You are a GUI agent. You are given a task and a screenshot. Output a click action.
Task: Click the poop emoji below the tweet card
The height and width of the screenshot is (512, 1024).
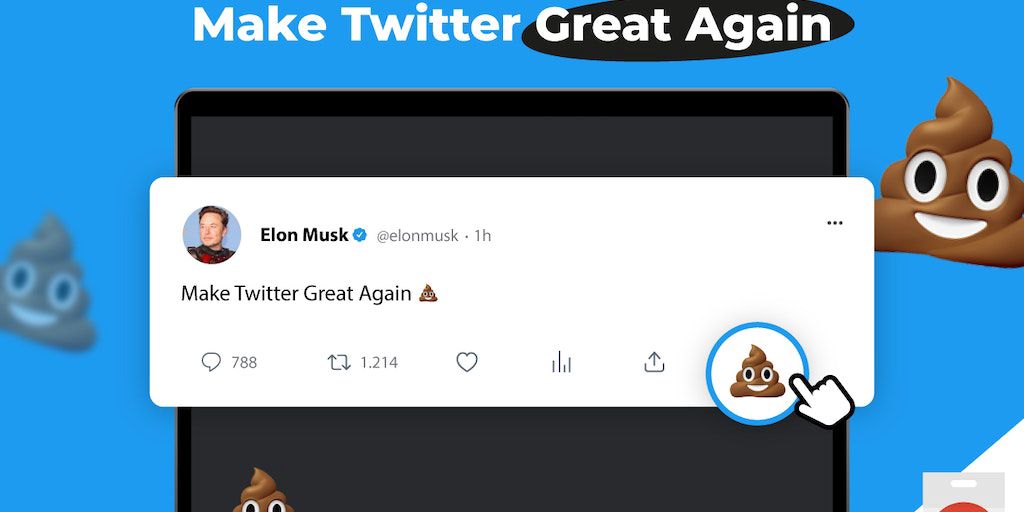(263, 492)
